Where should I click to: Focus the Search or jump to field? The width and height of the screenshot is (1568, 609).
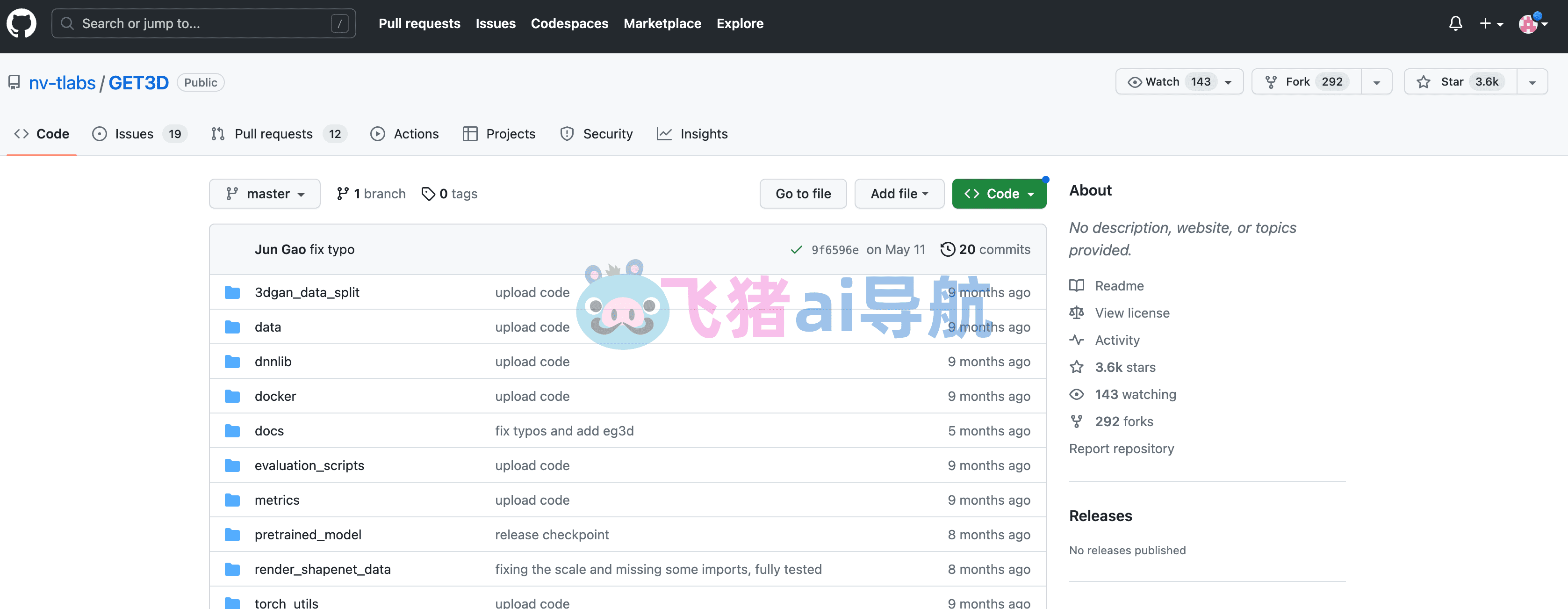pos(204,24)
